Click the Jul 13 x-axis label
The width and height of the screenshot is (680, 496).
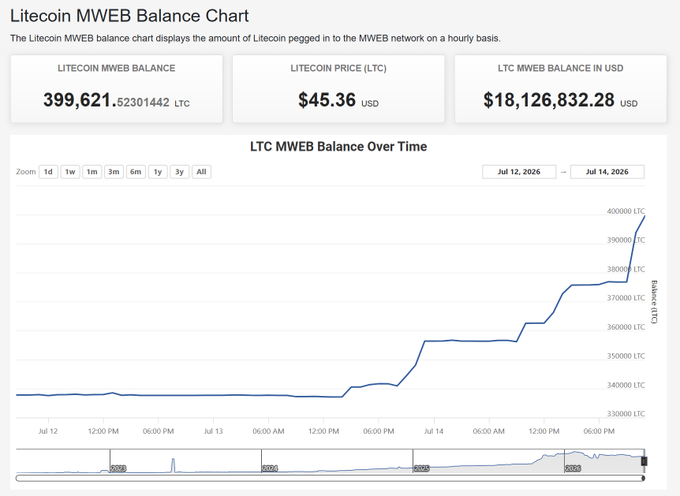point(213,431)
